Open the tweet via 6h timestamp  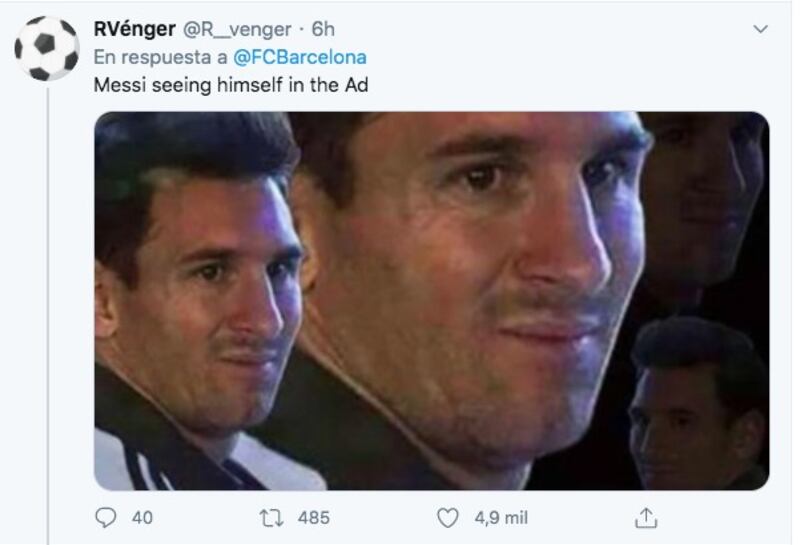point(323,29)
